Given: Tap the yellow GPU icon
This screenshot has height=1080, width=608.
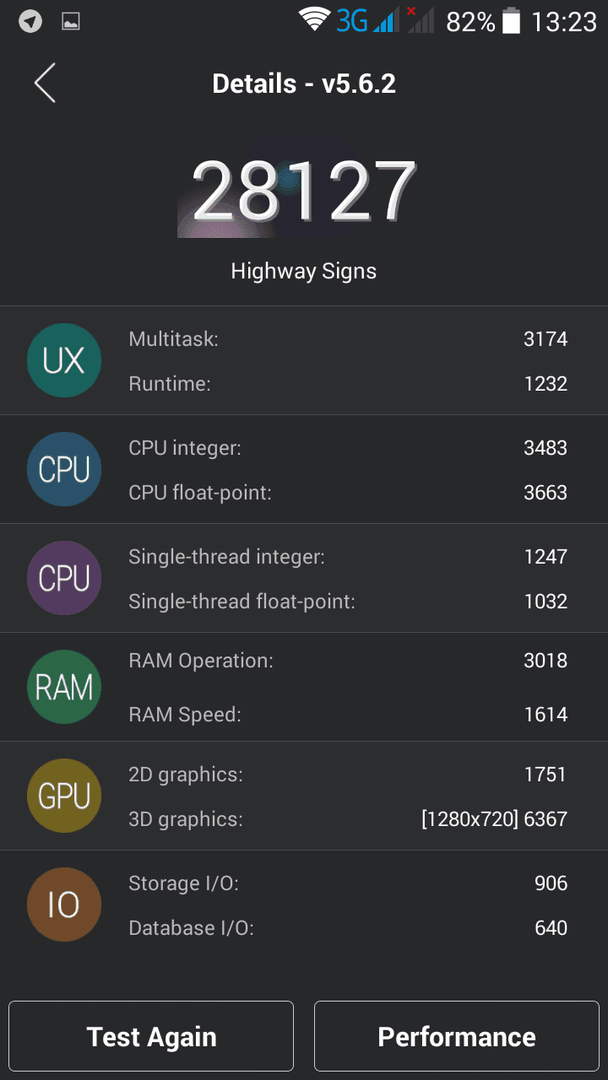Looking at the screenshot, I should point(64,796).
